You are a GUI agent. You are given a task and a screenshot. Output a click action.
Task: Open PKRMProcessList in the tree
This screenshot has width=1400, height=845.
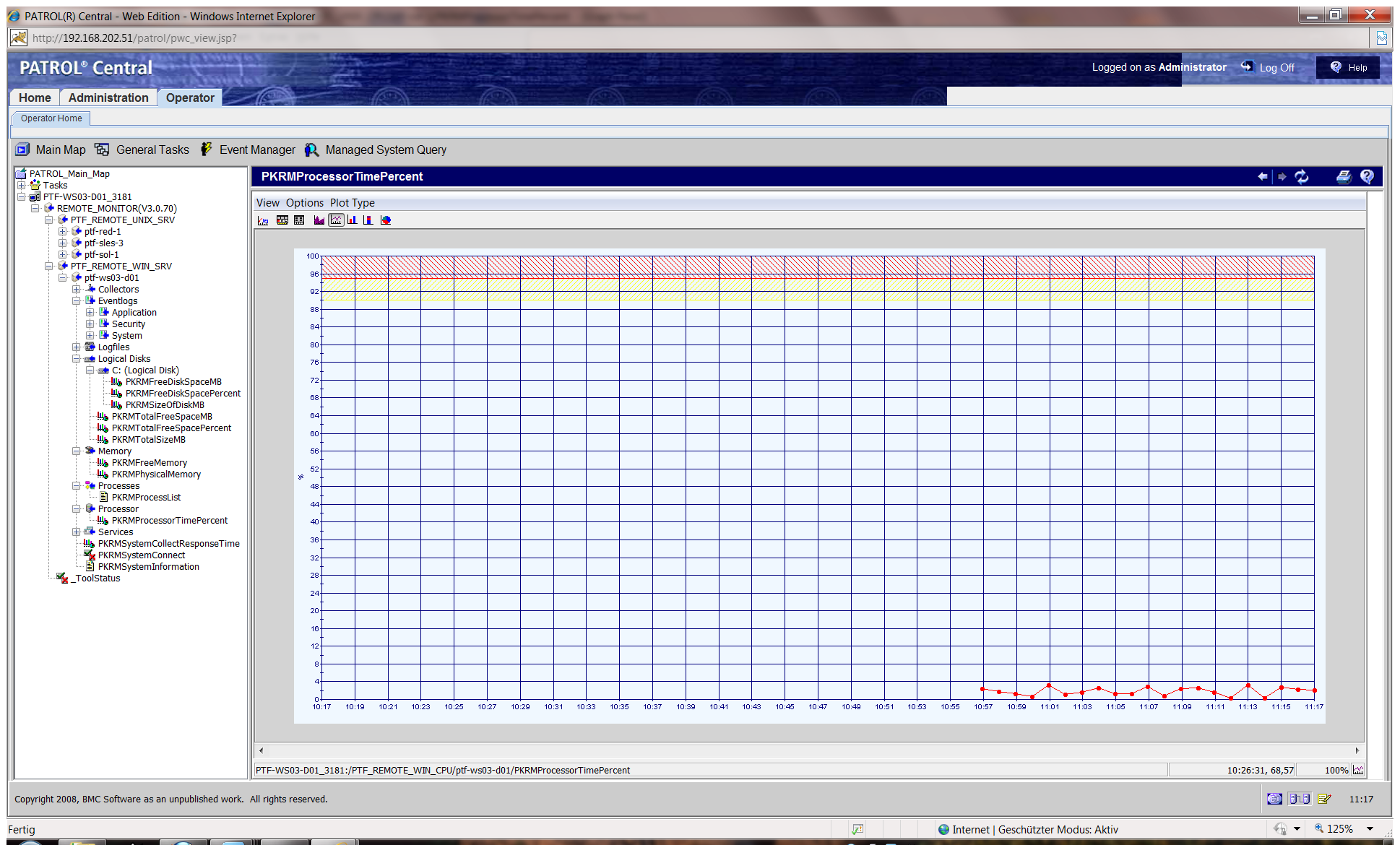tap(146, 498)
